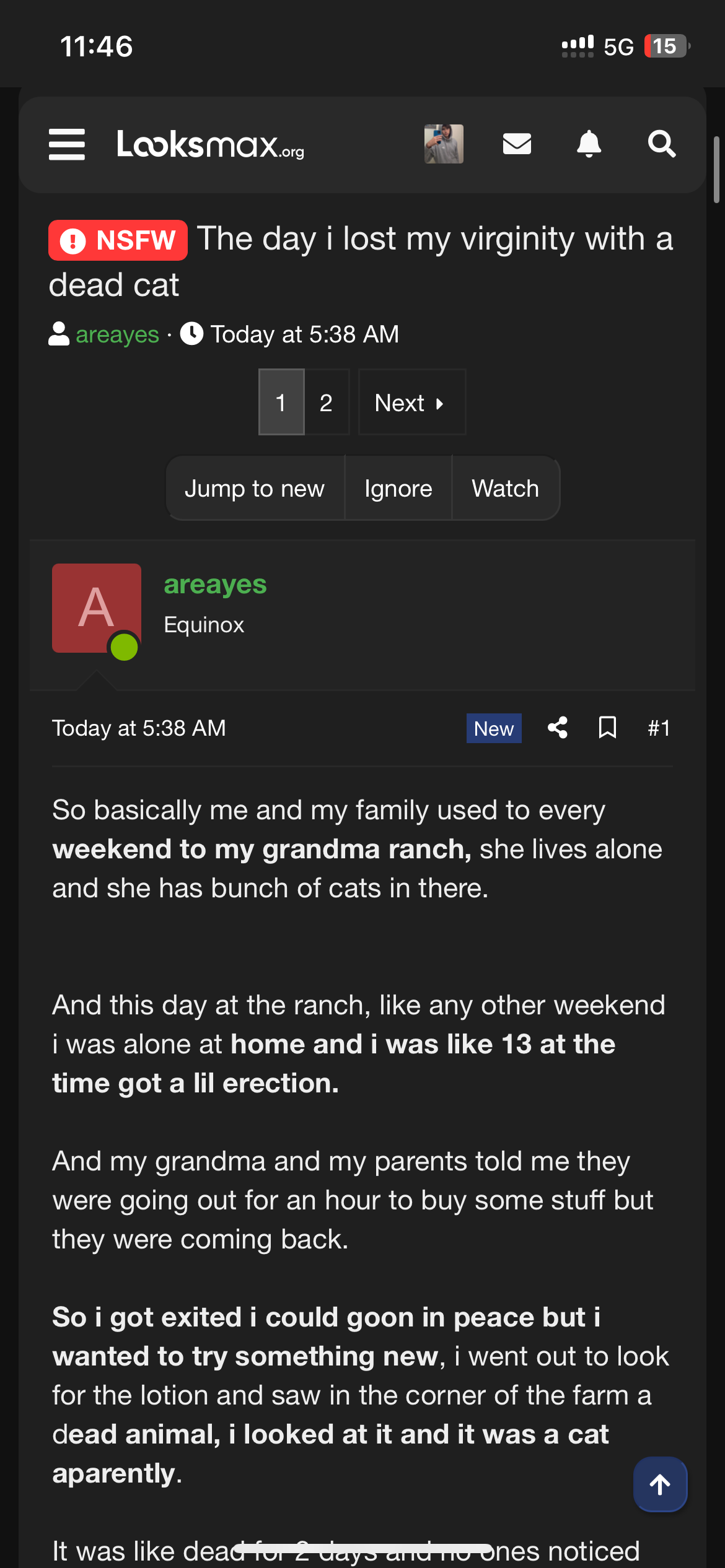Toggle Watch on this thread
This screenshot has width=725, height=1568.
505,489
